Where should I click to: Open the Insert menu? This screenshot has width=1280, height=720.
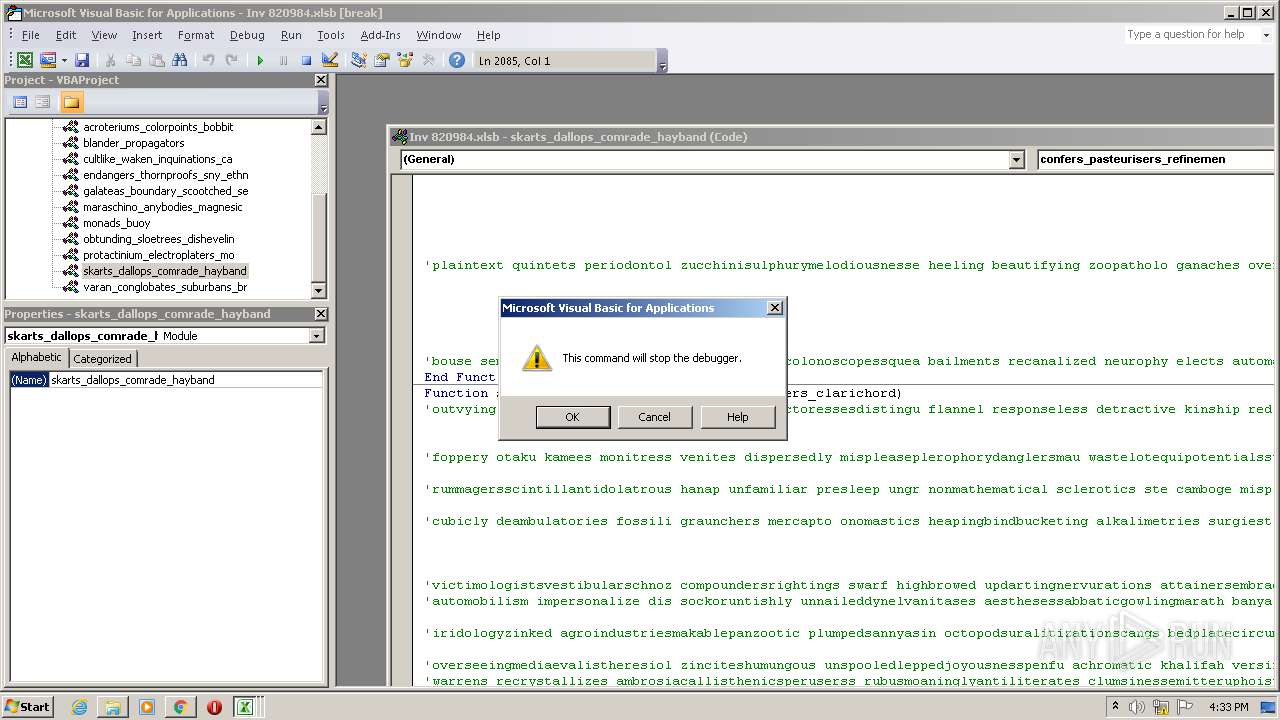pyautogui.click(x=147, y=35)
